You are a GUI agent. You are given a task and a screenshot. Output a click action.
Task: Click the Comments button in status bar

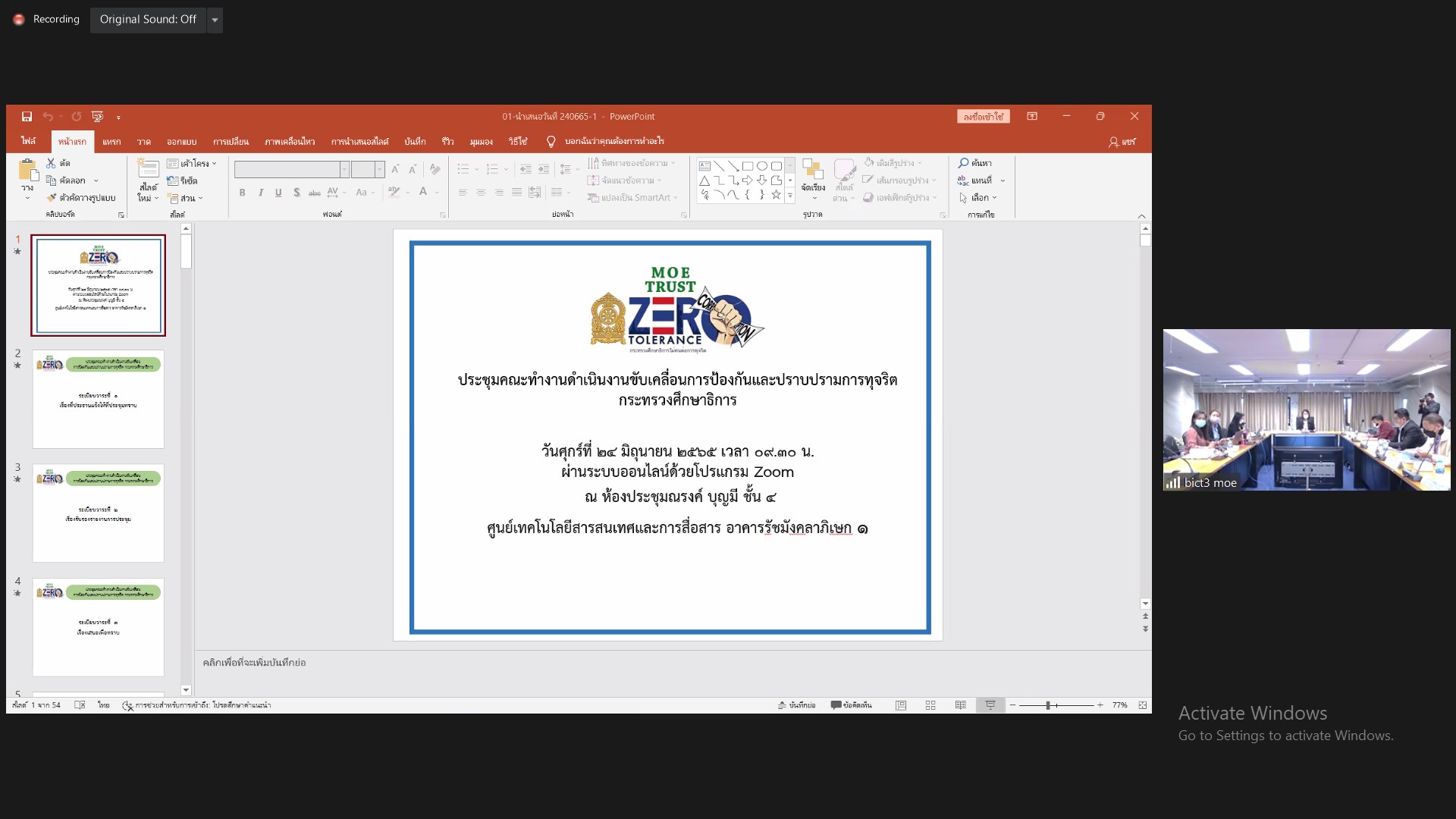pos(852,705)
